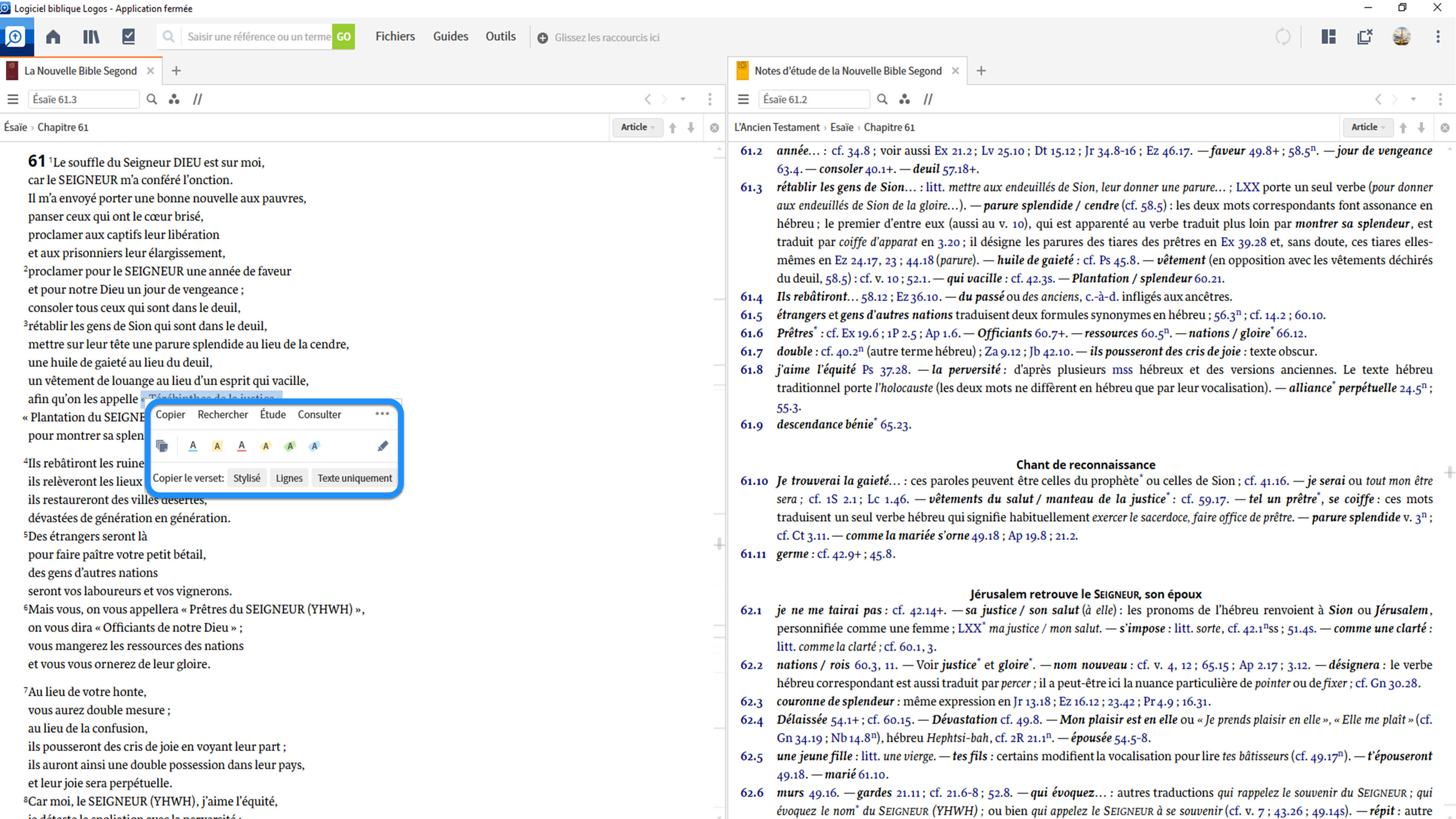
Task: Go to previous article in notes panel
Action: (1403, 128)
